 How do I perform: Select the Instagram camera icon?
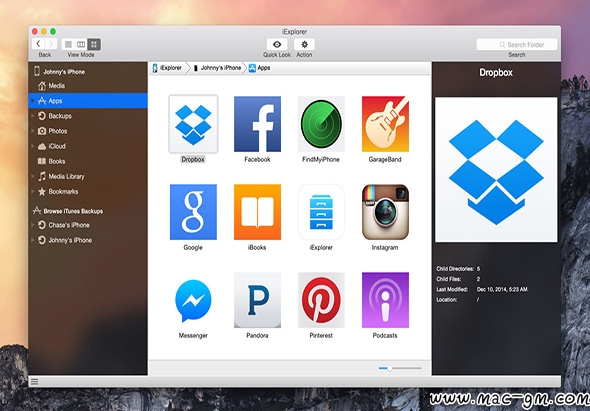click(x=385, y=212)
